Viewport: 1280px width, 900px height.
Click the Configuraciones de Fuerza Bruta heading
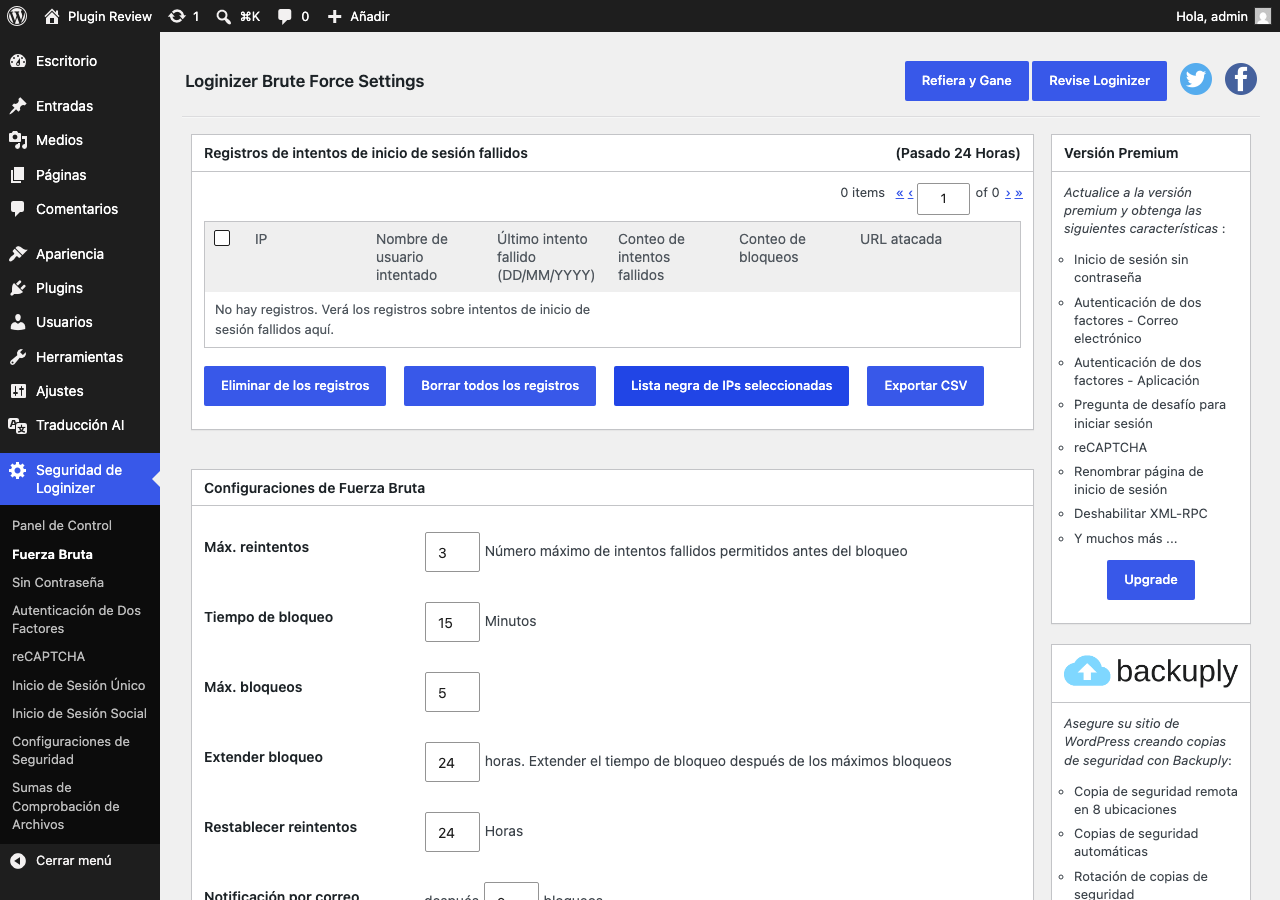click(314, 488)
